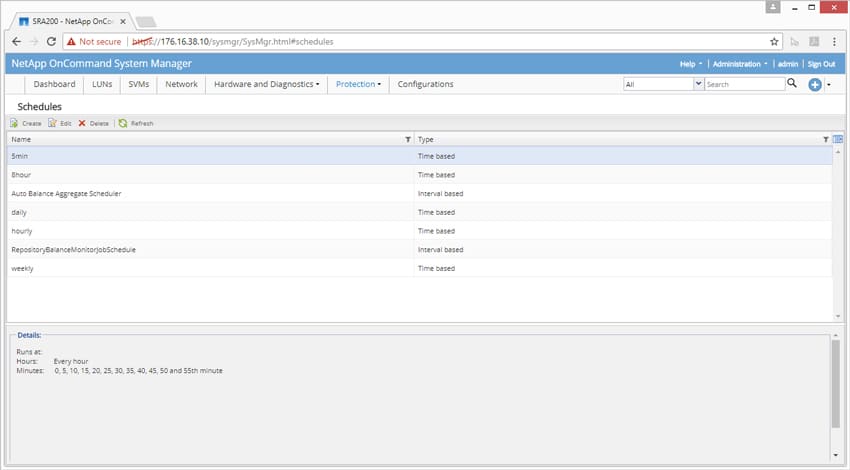
Task: Select the 5min schedule row
Action: click(x=420, y=156)
